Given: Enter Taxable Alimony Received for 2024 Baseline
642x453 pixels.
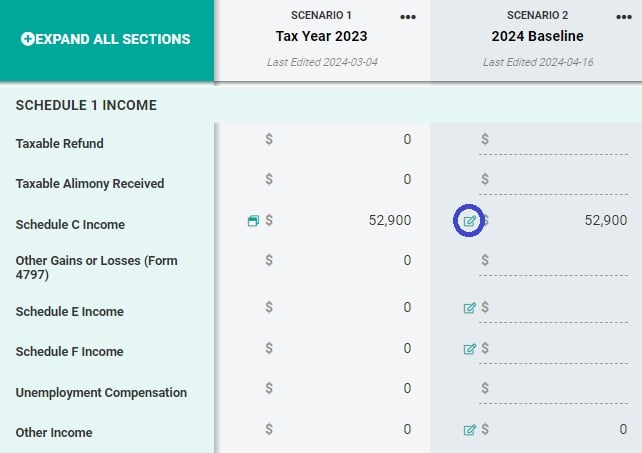Looking at the screenshot, I should (558, 180).
